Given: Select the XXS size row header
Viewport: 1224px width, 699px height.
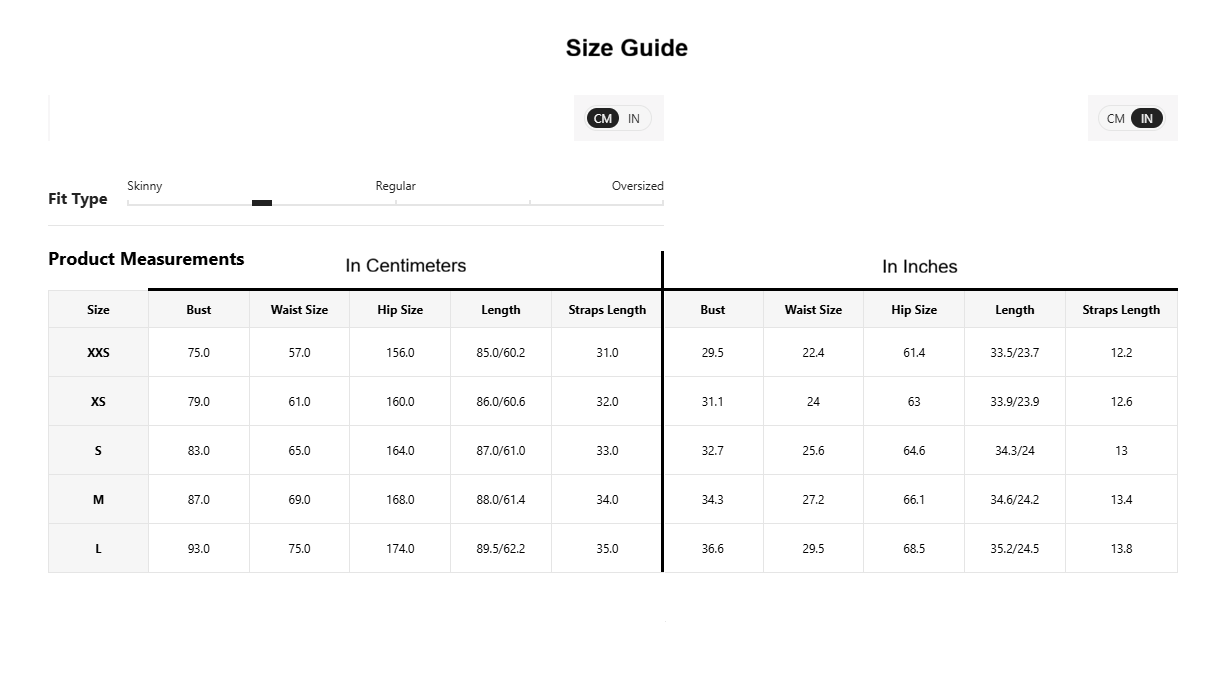Looking at the screenshot, I should pos(98,352).
